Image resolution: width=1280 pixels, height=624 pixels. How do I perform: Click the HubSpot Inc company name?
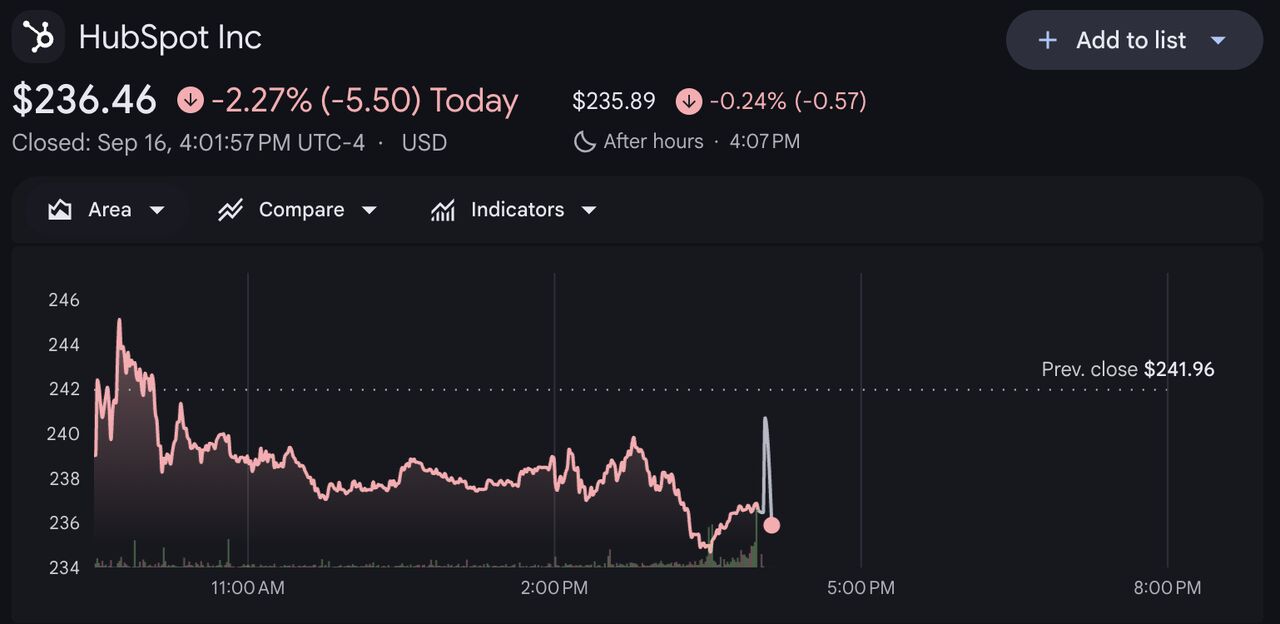coord(170,38)
